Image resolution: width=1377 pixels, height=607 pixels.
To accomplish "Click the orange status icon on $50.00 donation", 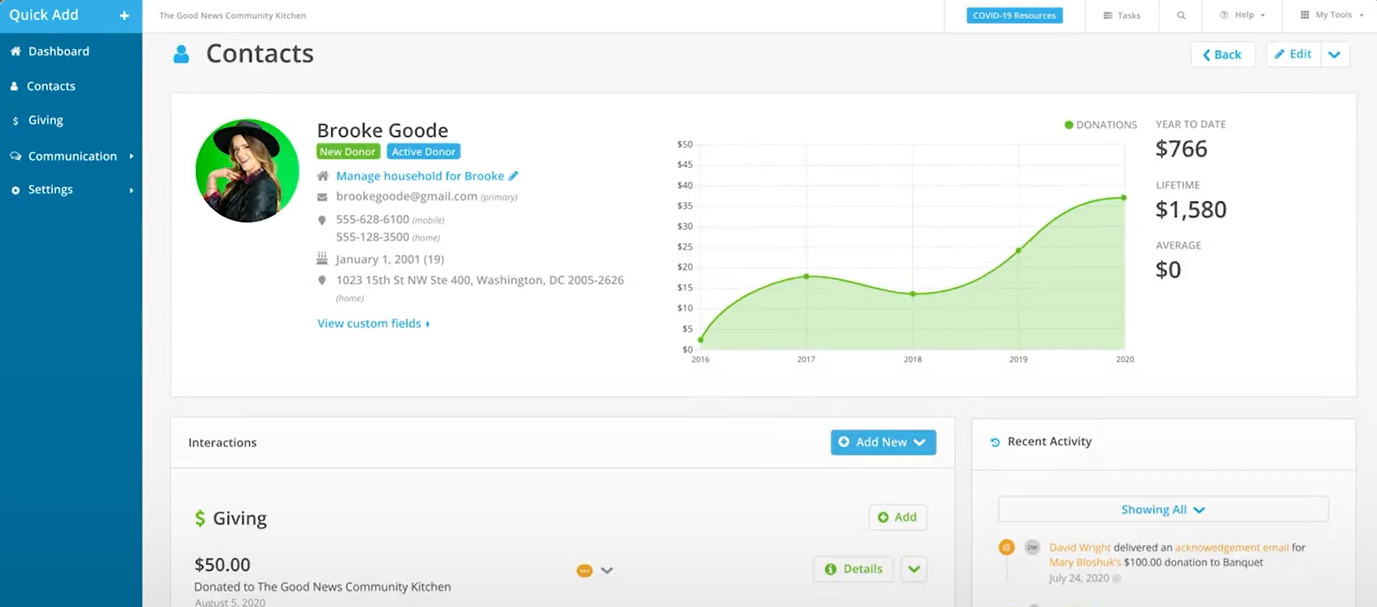I will [x=584, y=571].
